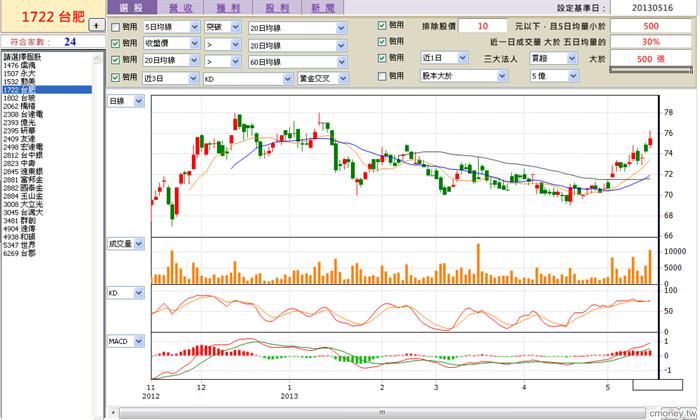Screen dimensions: 700x420
Task: Enable the 股本大於 condition checkbox
Action: [x=382, y=76]
